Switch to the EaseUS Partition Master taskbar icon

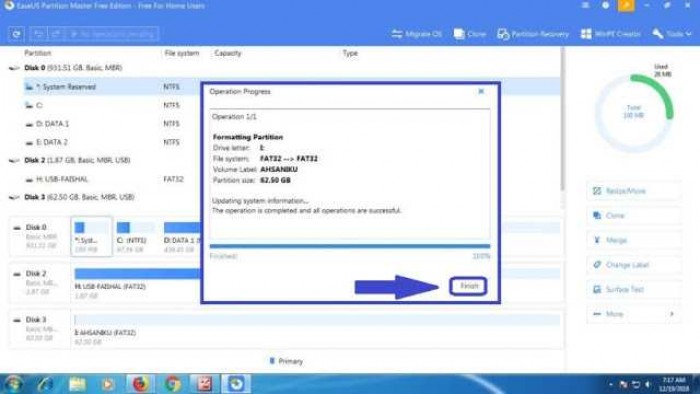point(236,384)
